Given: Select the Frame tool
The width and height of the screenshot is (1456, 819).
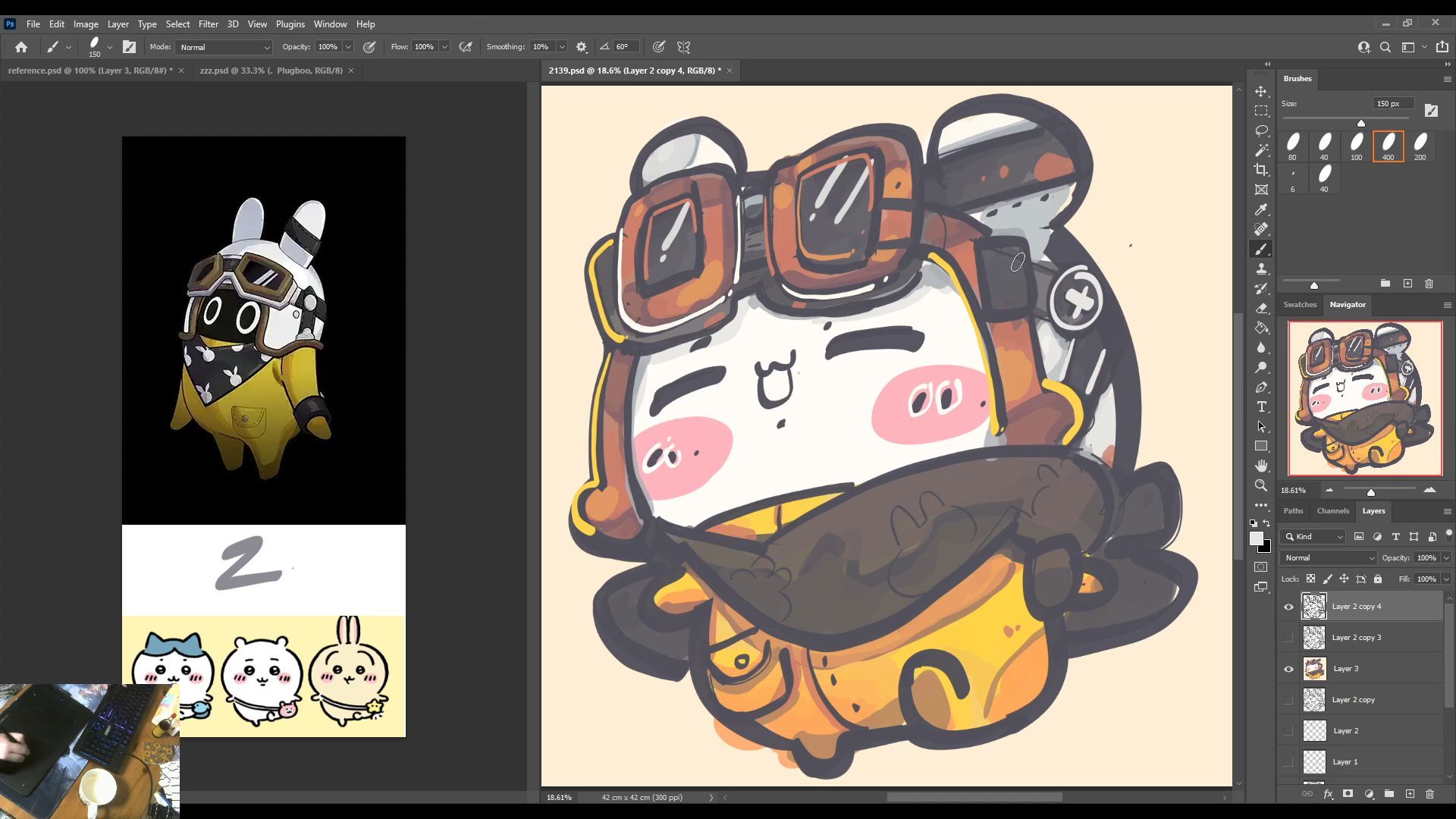Looking at the screenshot, I should click(1261, 190).
